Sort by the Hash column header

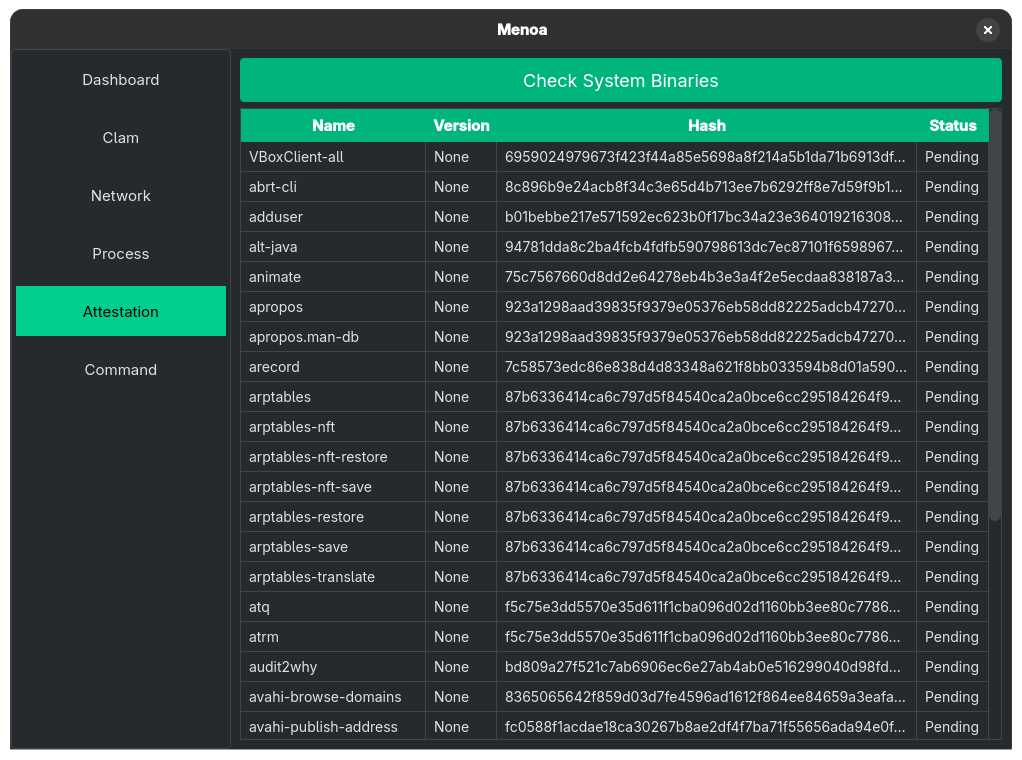(x=707, y=125)
